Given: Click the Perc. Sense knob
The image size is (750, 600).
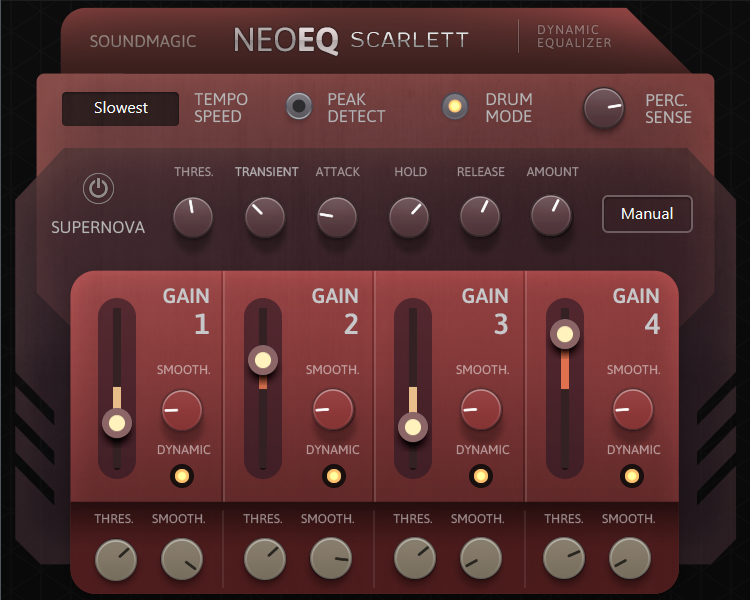Looking at the screenshot, I should pos(604,108).
